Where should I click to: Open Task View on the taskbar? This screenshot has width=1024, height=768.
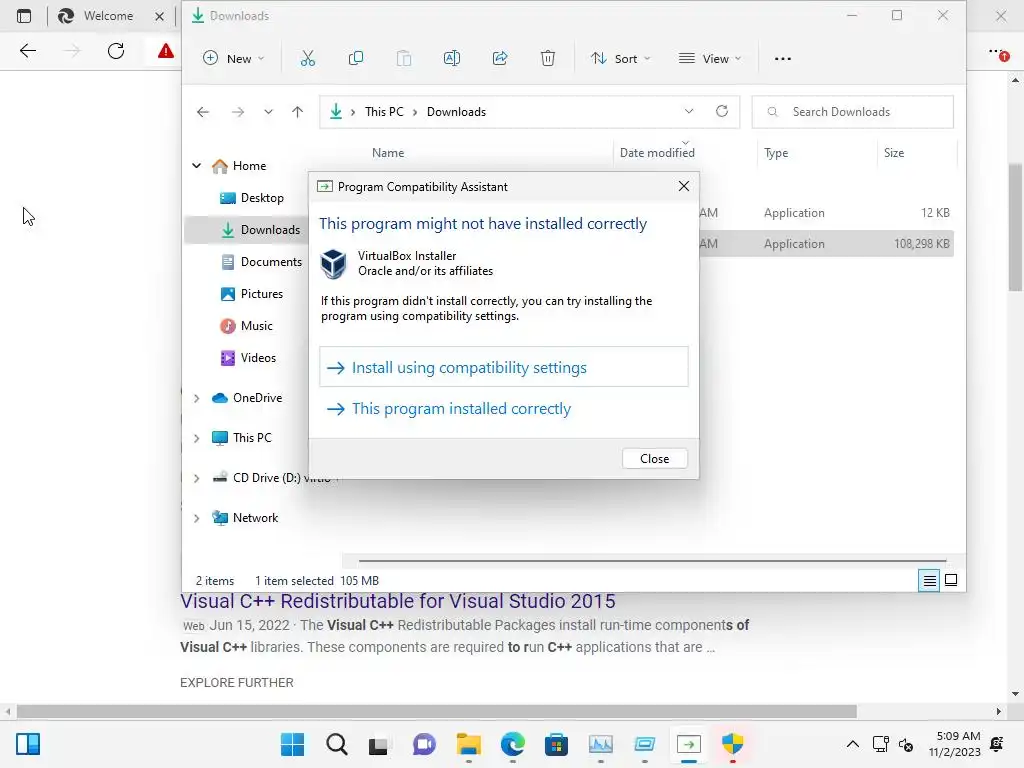coord(379,745)
